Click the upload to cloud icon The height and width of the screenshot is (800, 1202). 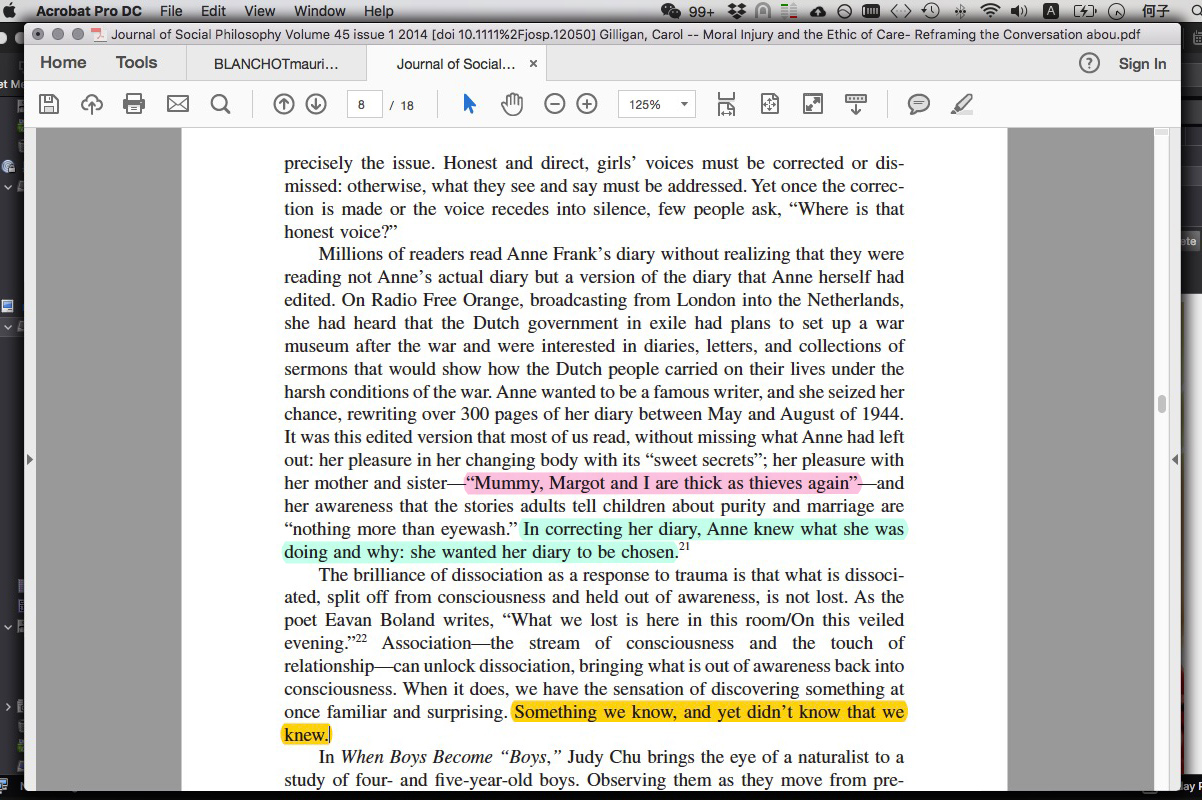(x=92, y=104)
